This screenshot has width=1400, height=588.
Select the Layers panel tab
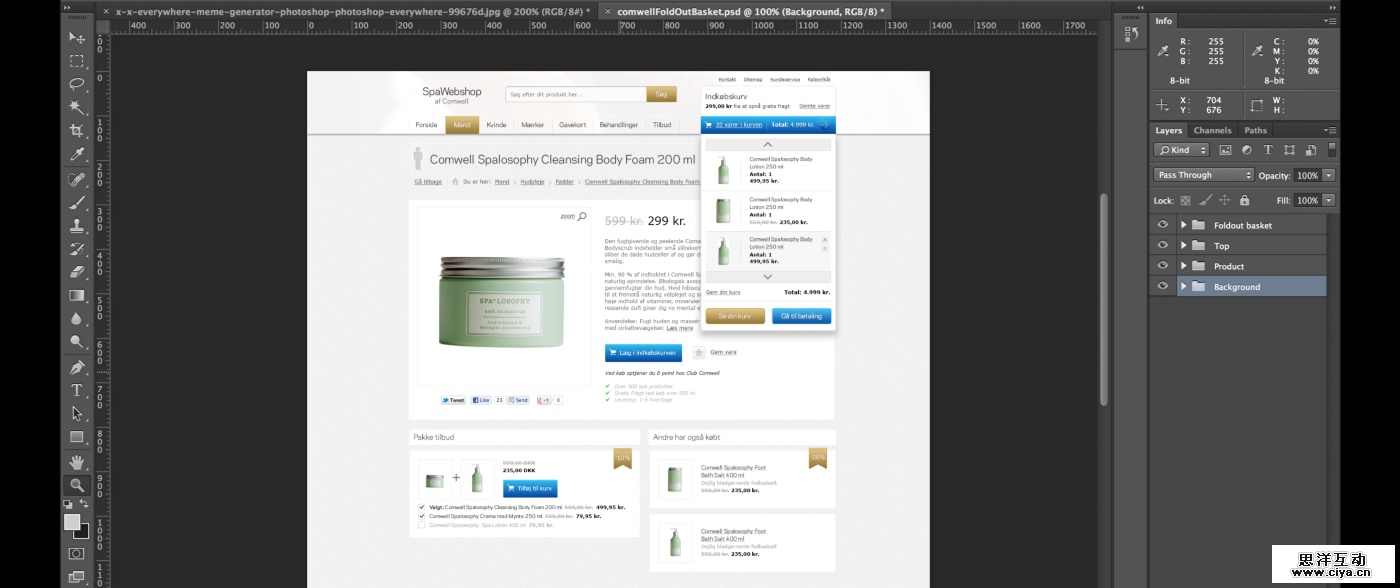coord(1168,130)
